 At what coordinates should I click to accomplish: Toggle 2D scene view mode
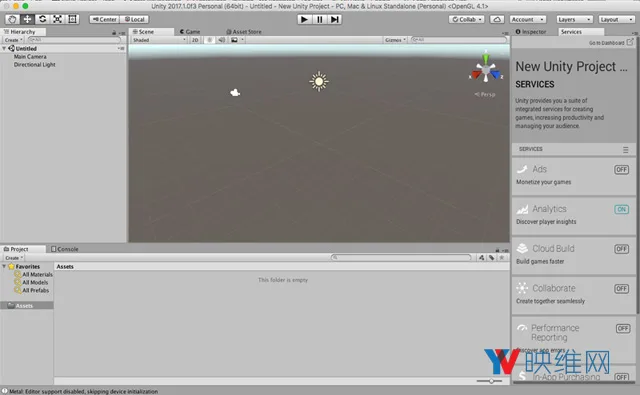(195, 40)
